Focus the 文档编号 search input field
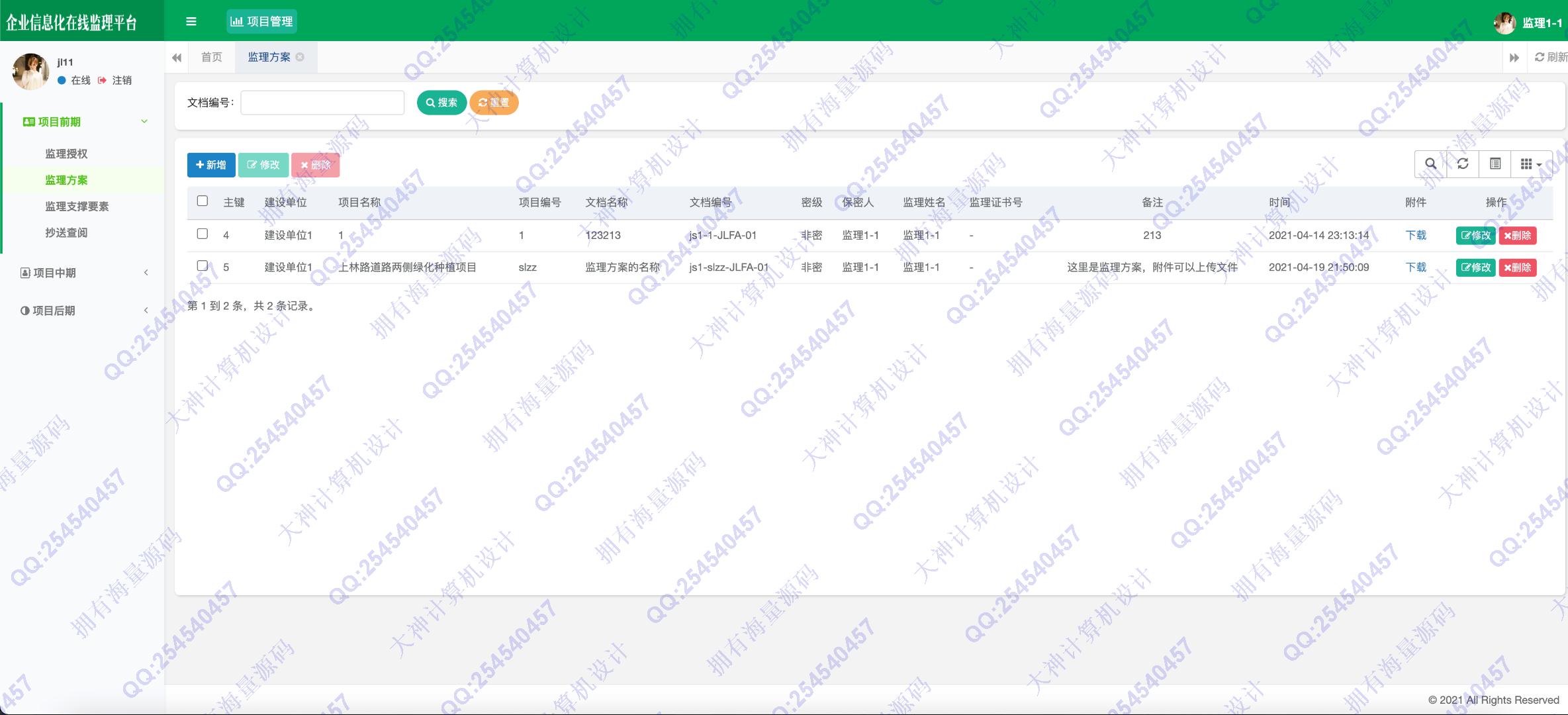This screenshot has height=715, width=1568. tap(322, 103)
